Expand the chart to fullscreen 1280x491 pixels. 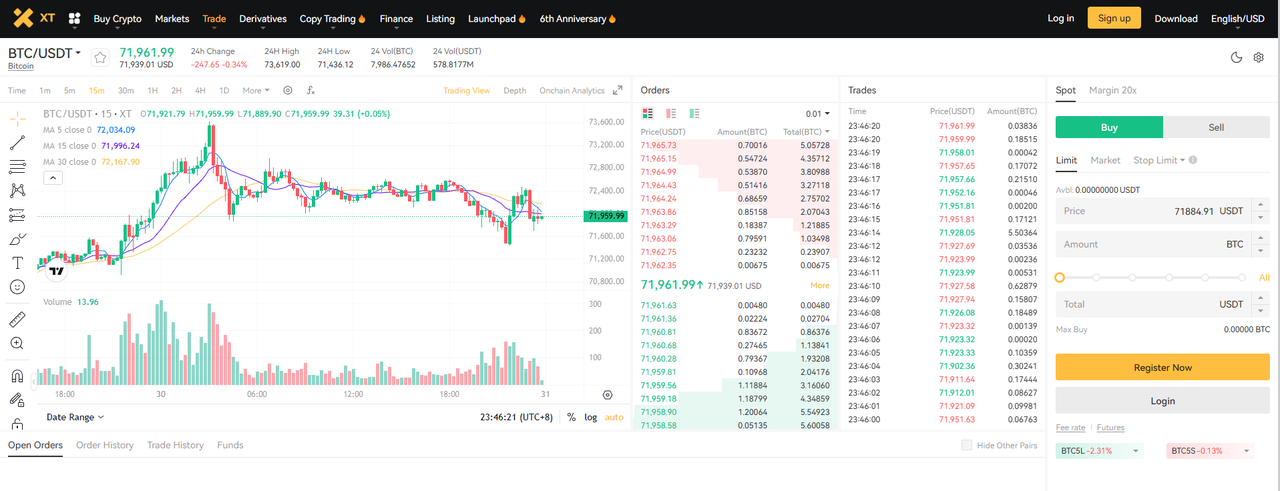[x=618, y=90]
